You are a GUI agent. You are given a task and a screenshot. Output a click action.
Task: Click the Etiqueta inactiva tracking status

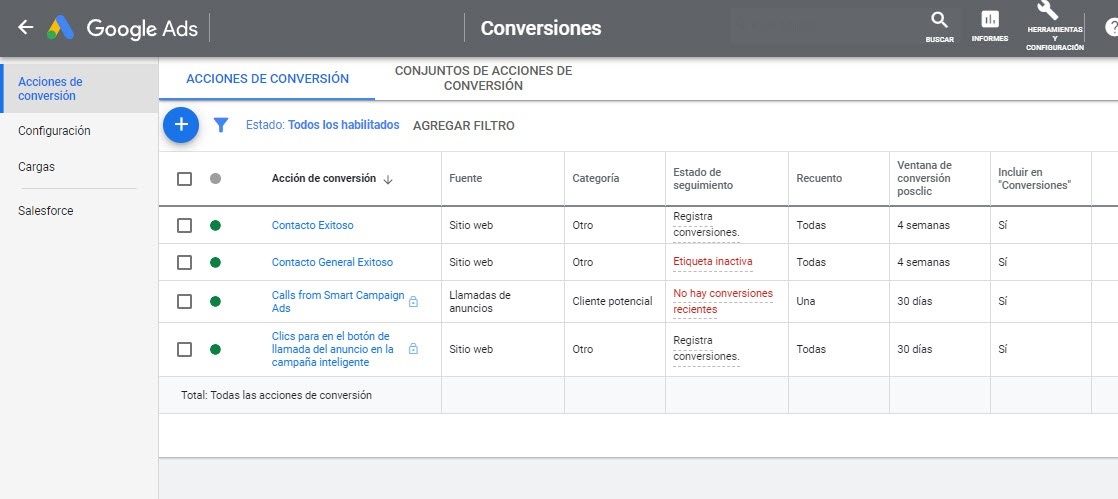712,262
